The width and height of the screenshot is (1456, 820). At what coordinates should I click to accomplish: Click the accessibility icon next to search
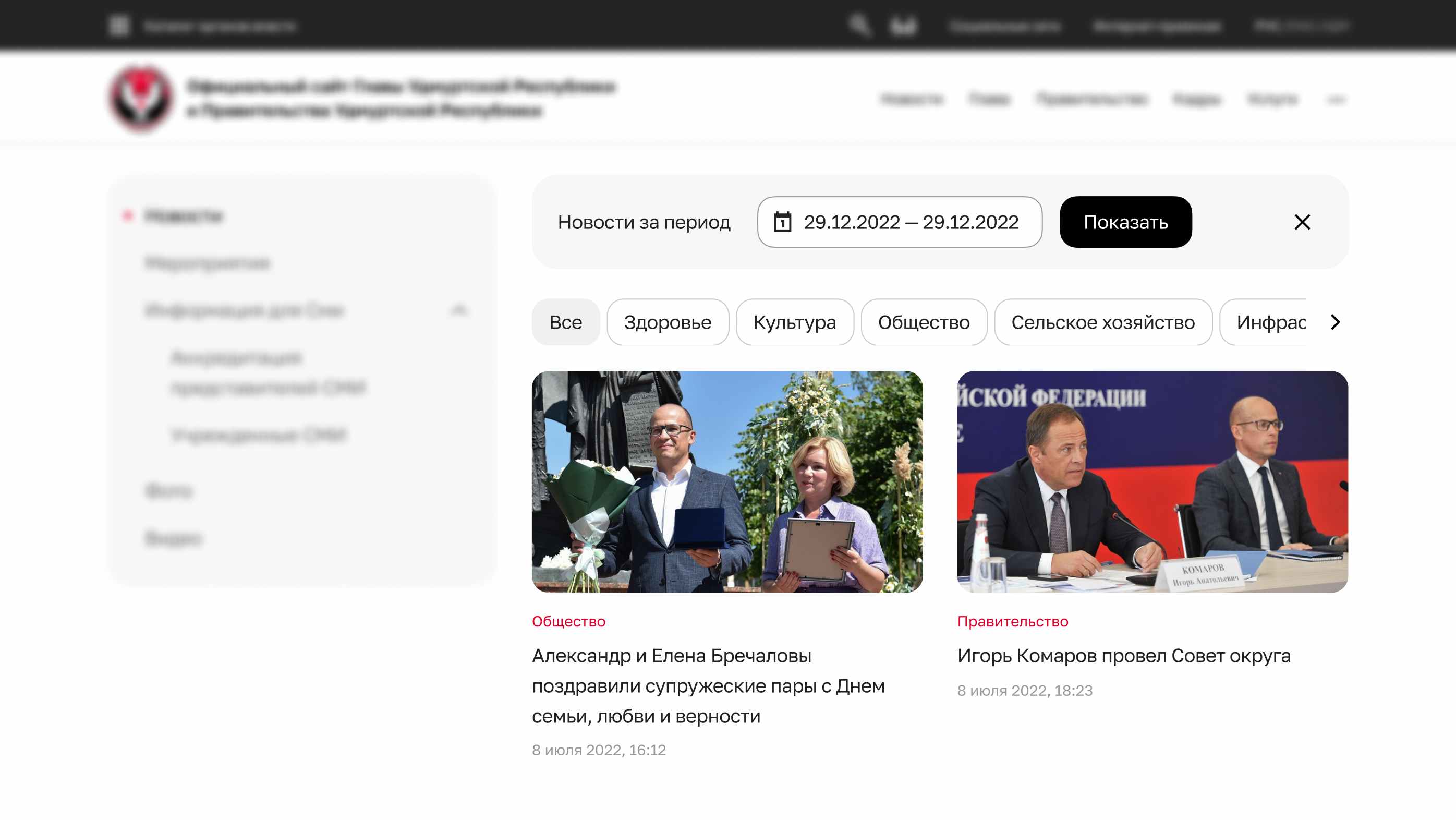coord(903,26)
